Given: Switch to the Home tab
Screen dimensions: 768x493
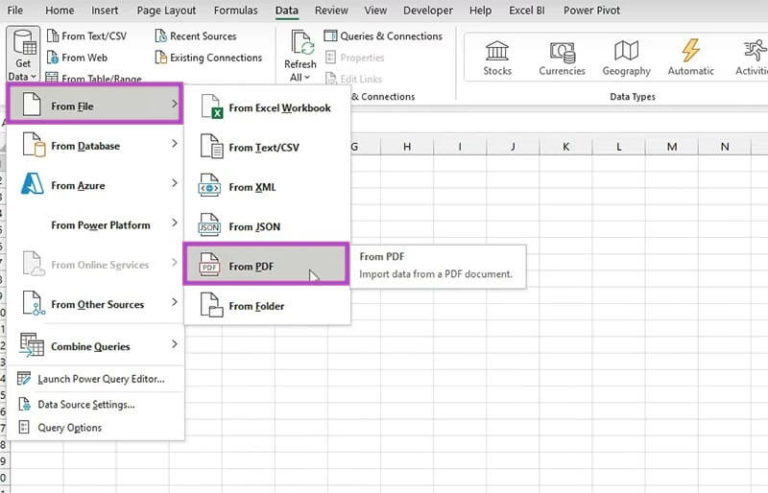Looking at the screenshot, I should point(59,10).
